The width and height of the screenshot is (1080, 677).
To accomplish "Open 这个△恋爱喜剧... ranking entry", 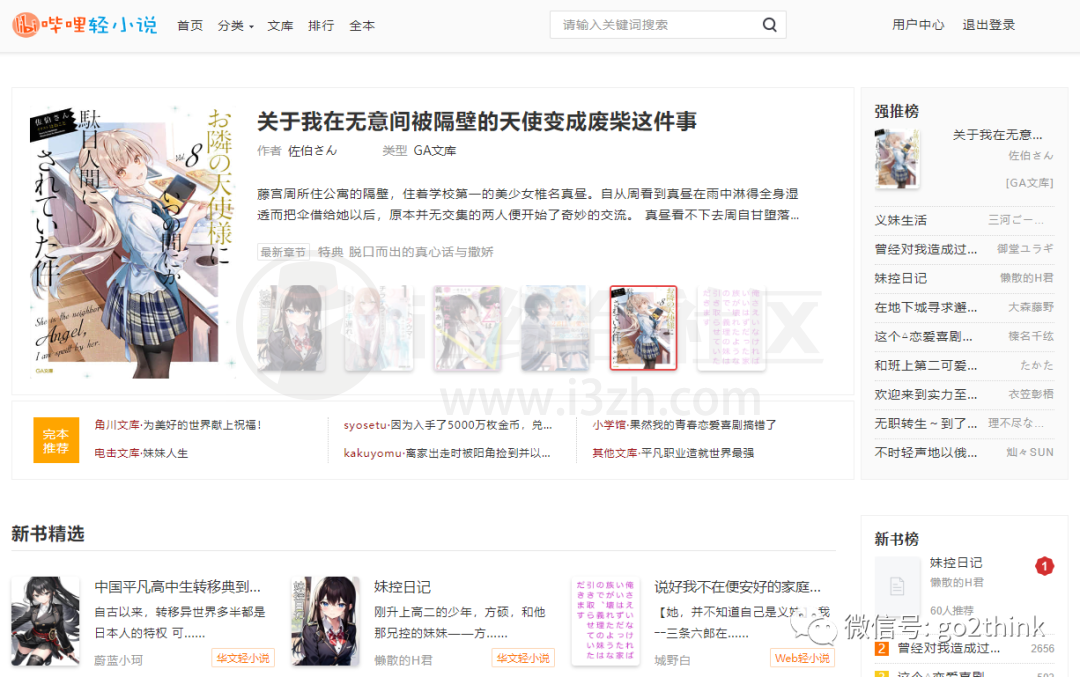I will 924,337.
